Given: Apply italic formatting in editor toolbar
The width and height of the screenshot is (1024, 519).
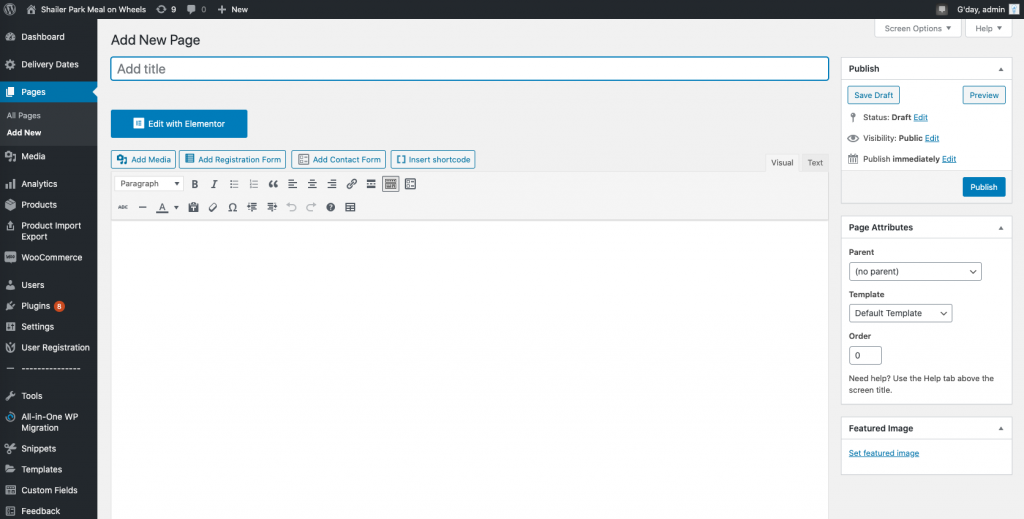Looking at the screenshot, I should coord(214,184).
